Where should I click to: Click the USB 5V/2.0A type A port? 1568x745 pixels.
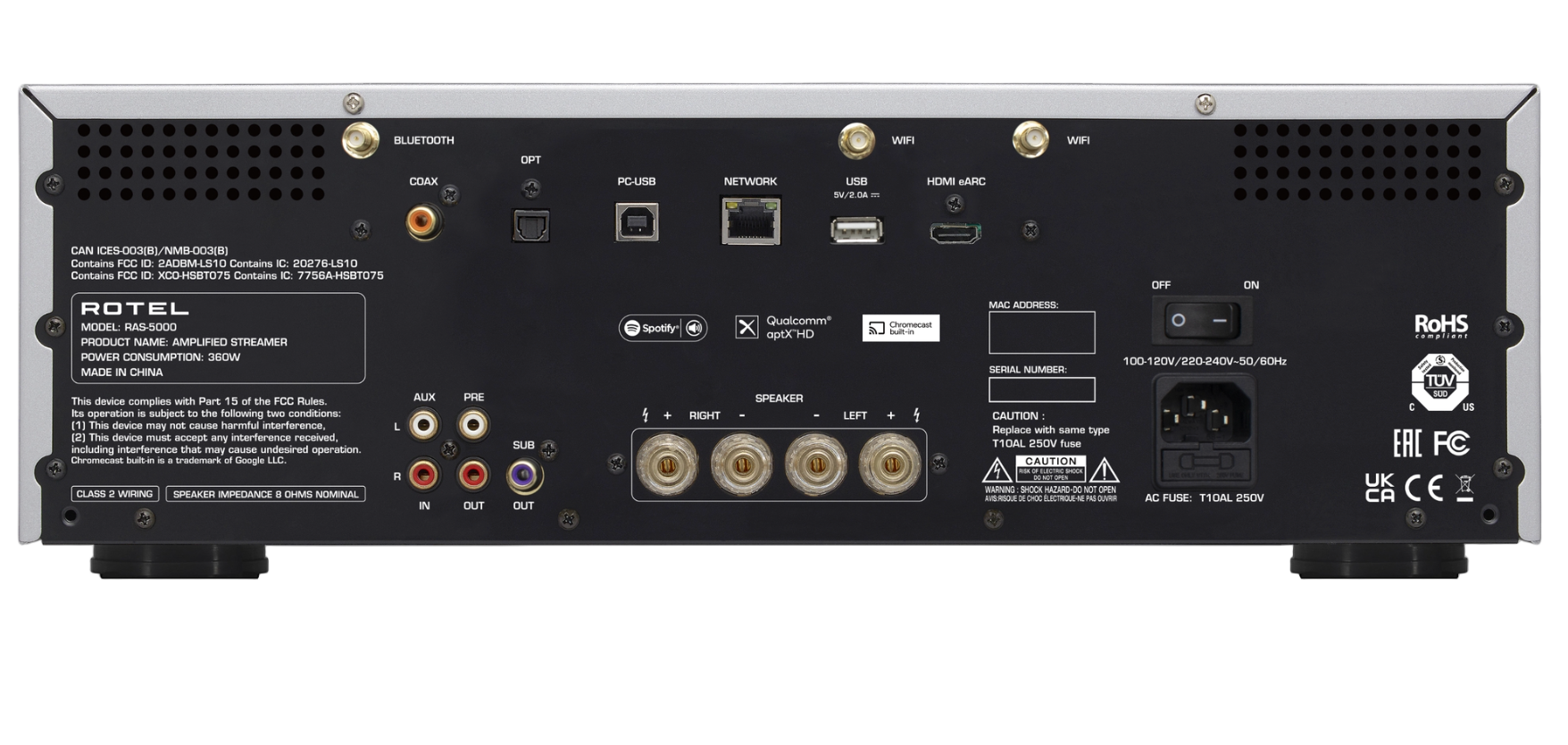pyautogui.click(x=856, y=230)
